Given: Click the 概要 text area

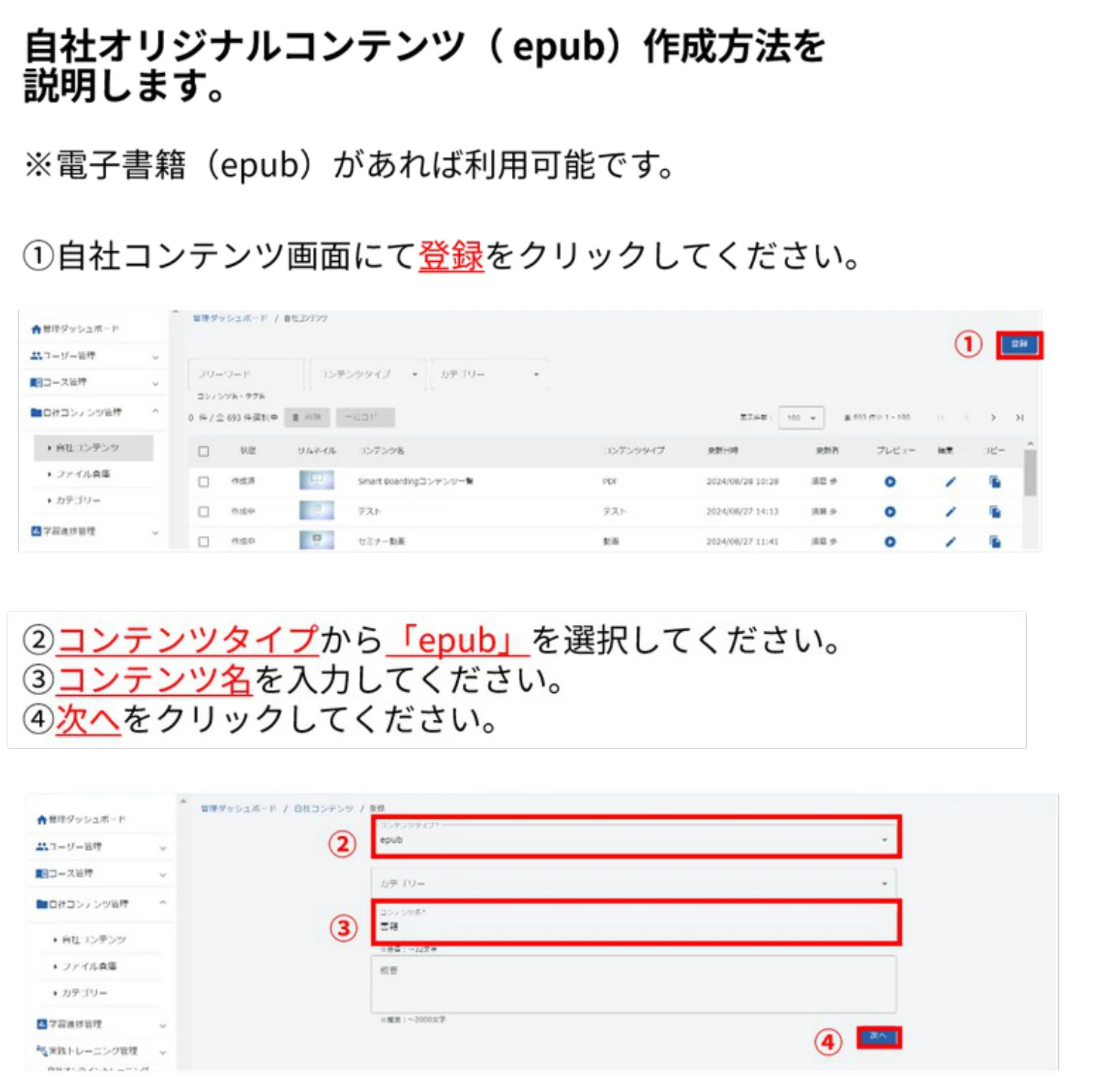Looking at the screenshot, I should point(633,984).
